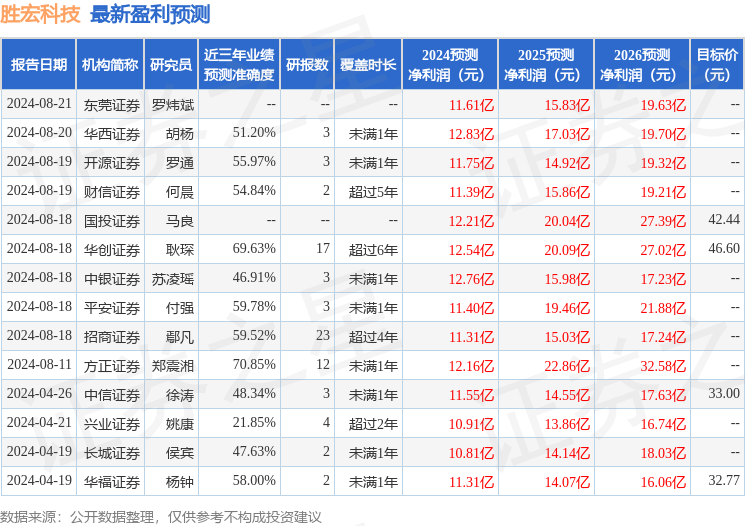The height and width of the screenshot is (526, 745).
Task: Click researcher name 鄢凡
Action: [x=180, y=337]
